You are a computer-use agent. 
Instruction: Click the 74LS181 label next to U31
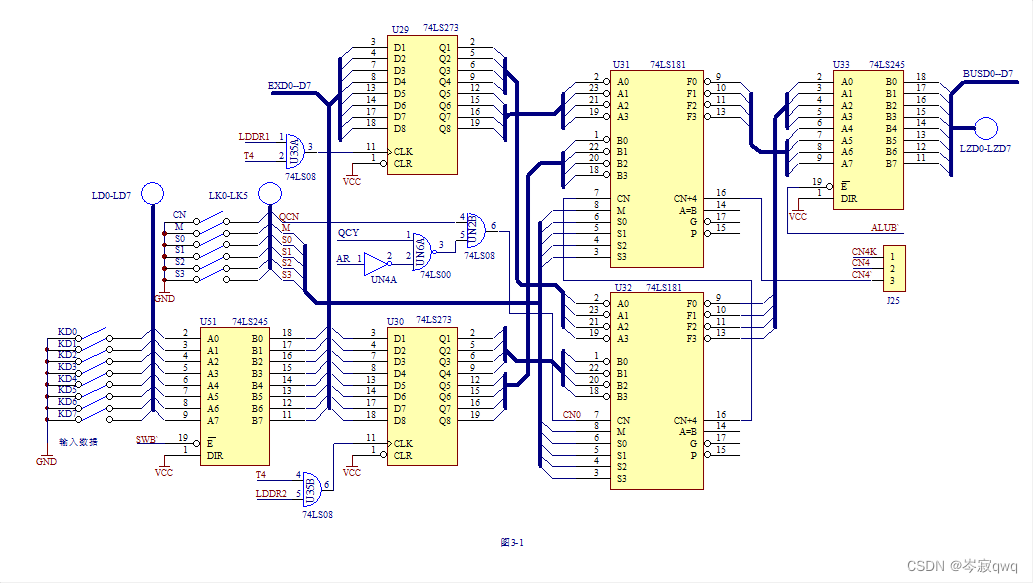pos(668,65)
